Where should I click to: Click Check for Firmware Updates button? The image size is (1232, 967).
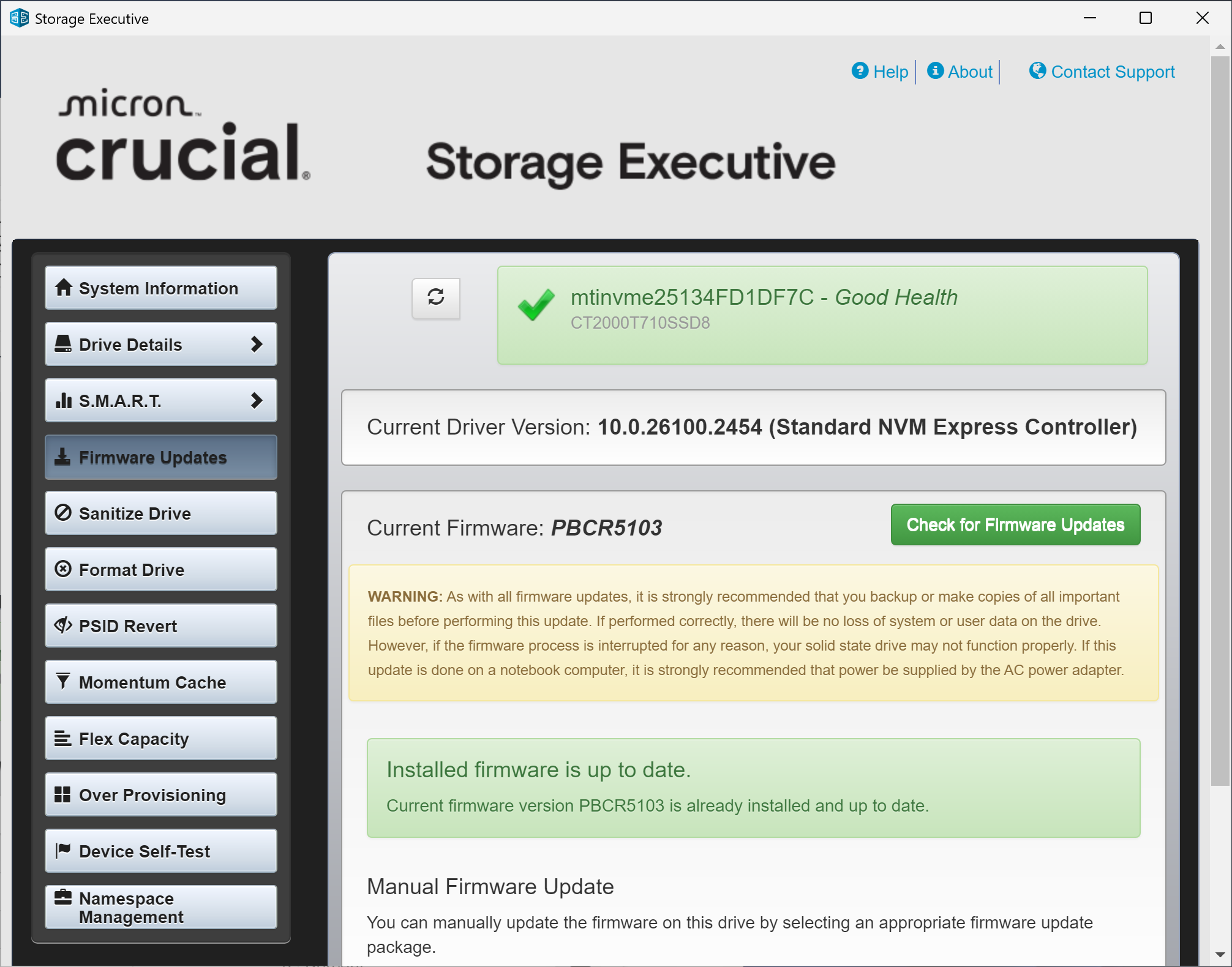[1015, 525]
